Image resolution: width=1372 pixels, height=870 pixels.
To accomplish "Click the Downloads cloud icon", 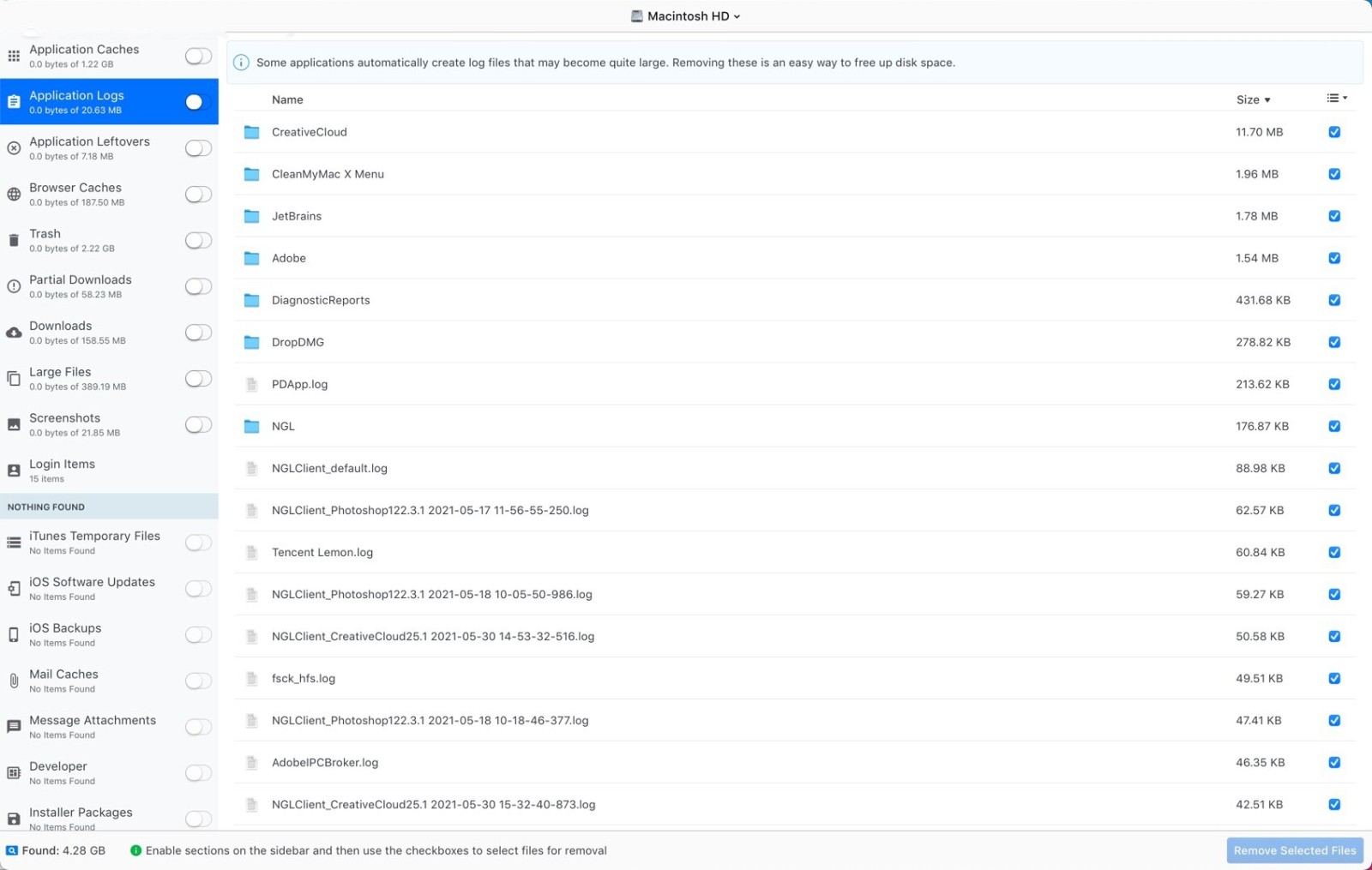I will coord(14,333).
